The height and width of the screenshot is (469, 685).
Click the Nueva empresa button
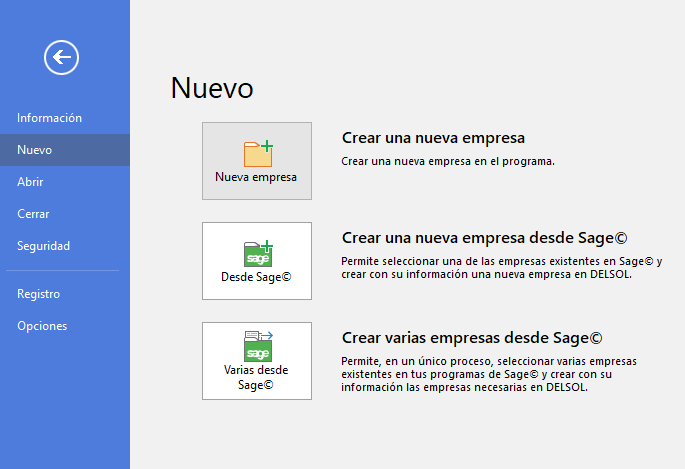(x=257, y=161)
